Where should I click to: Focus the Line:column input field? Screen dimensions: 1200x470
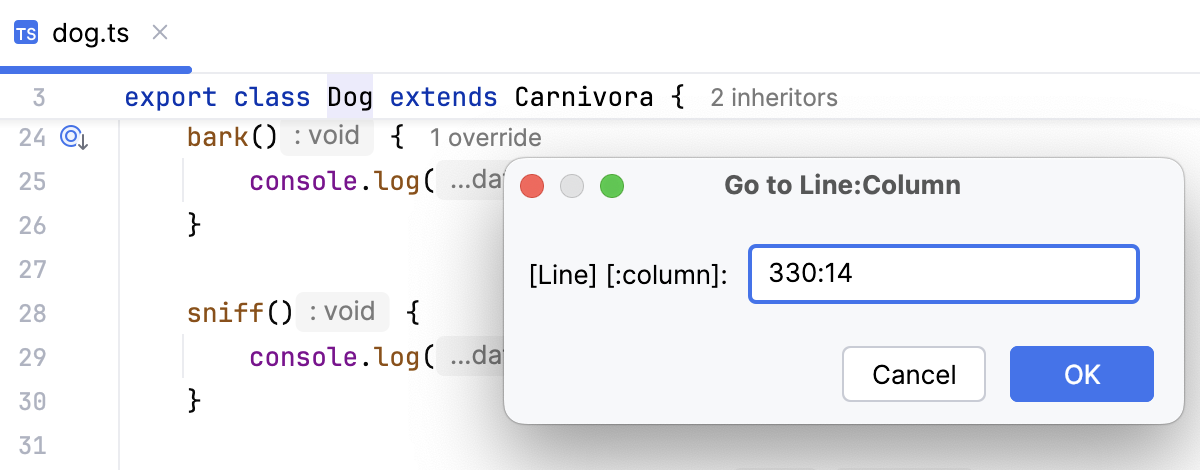pos(943,274)
